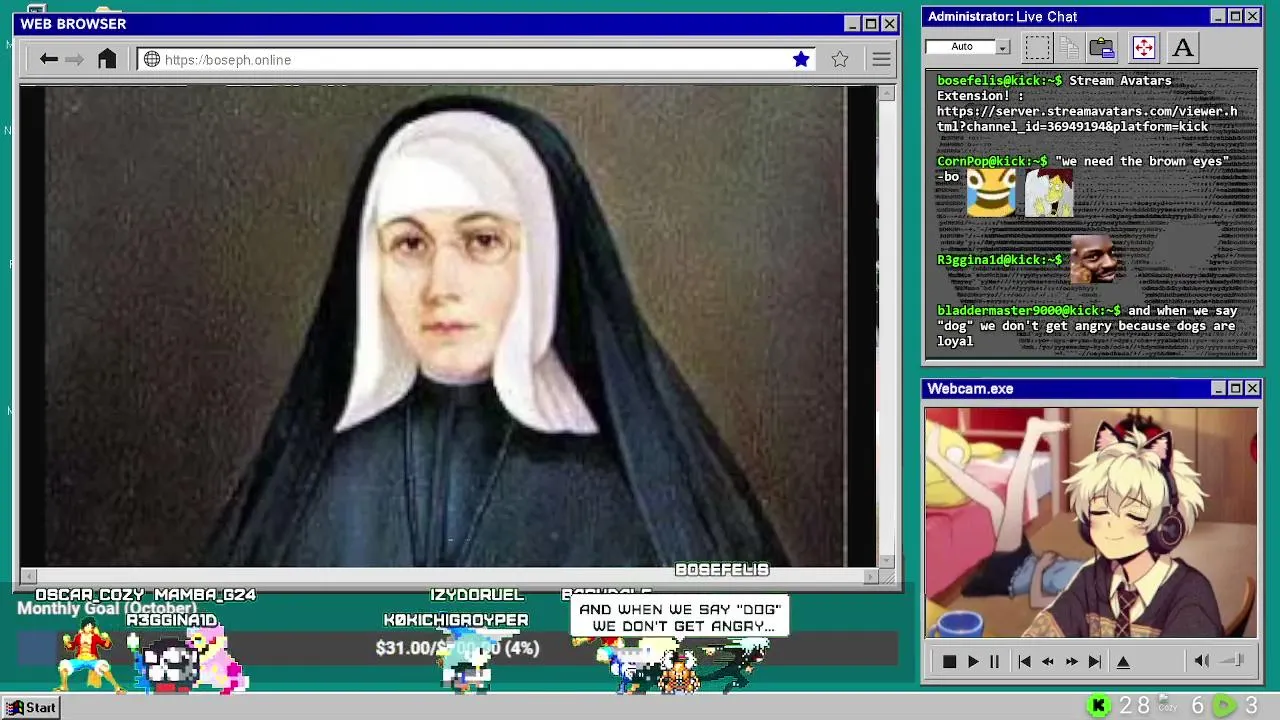
Task: Click the OSCAR_COZY avatar name label
Action: 89,595
